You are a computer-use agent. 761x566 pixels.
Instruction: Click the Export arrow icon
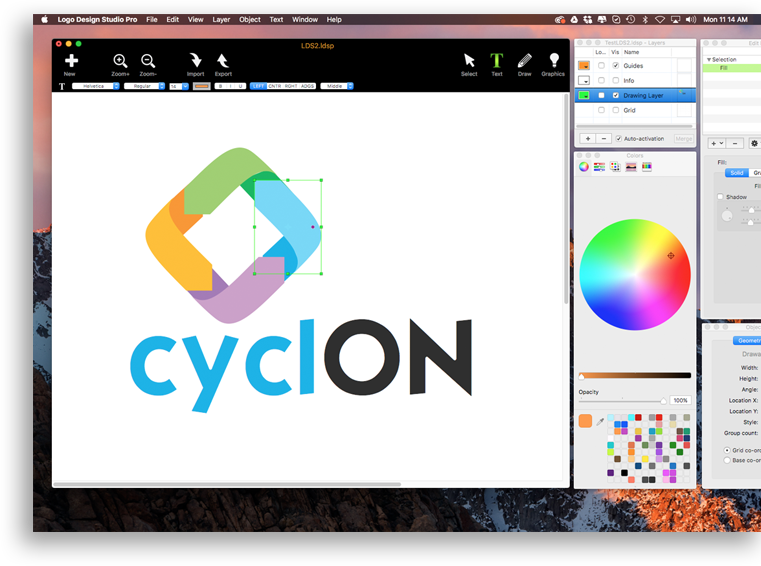pyautogui.click(x=223, y=60)
